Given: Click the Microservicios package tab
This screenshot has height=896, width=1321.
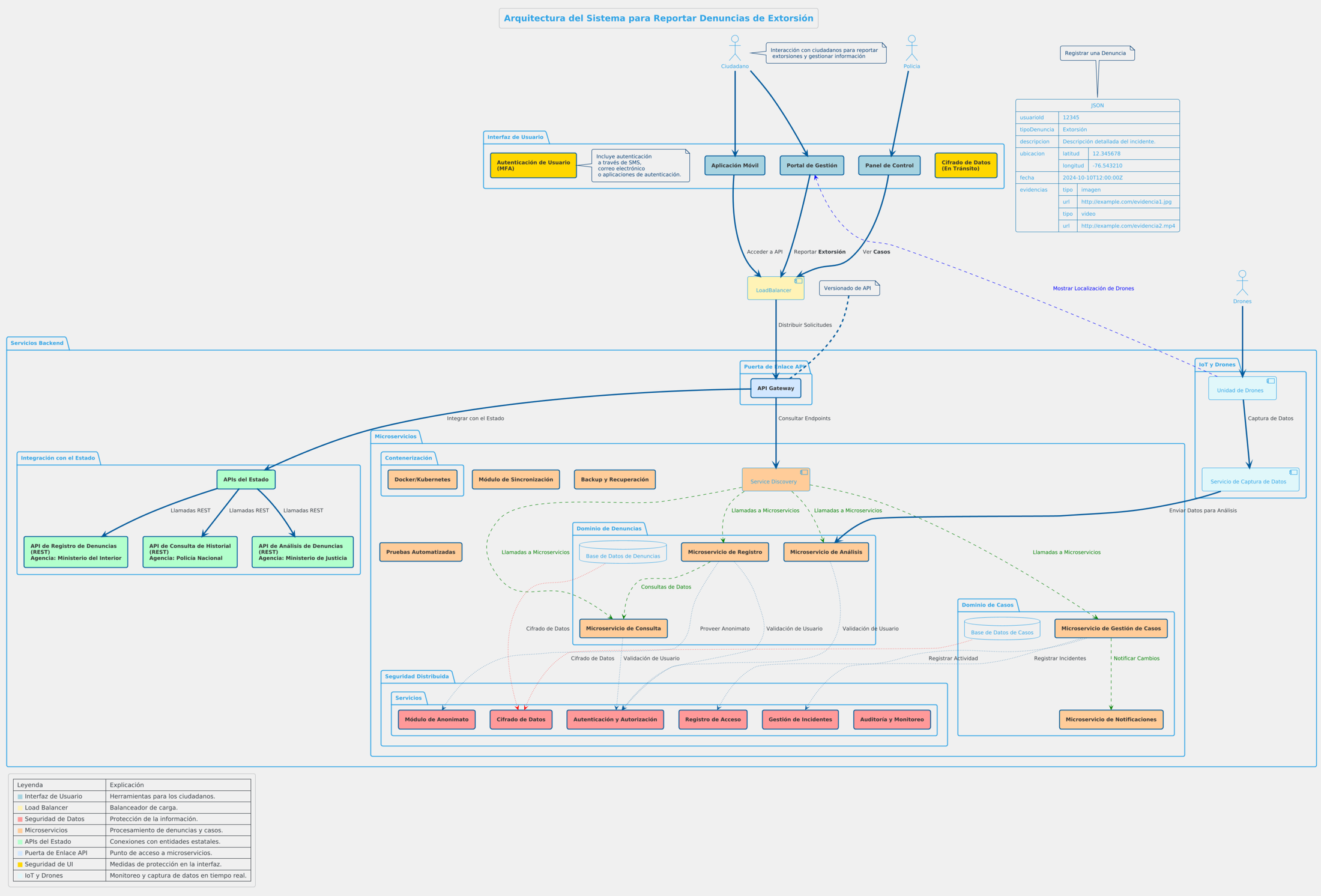Looking at the screenshot, I should (396, 437).
